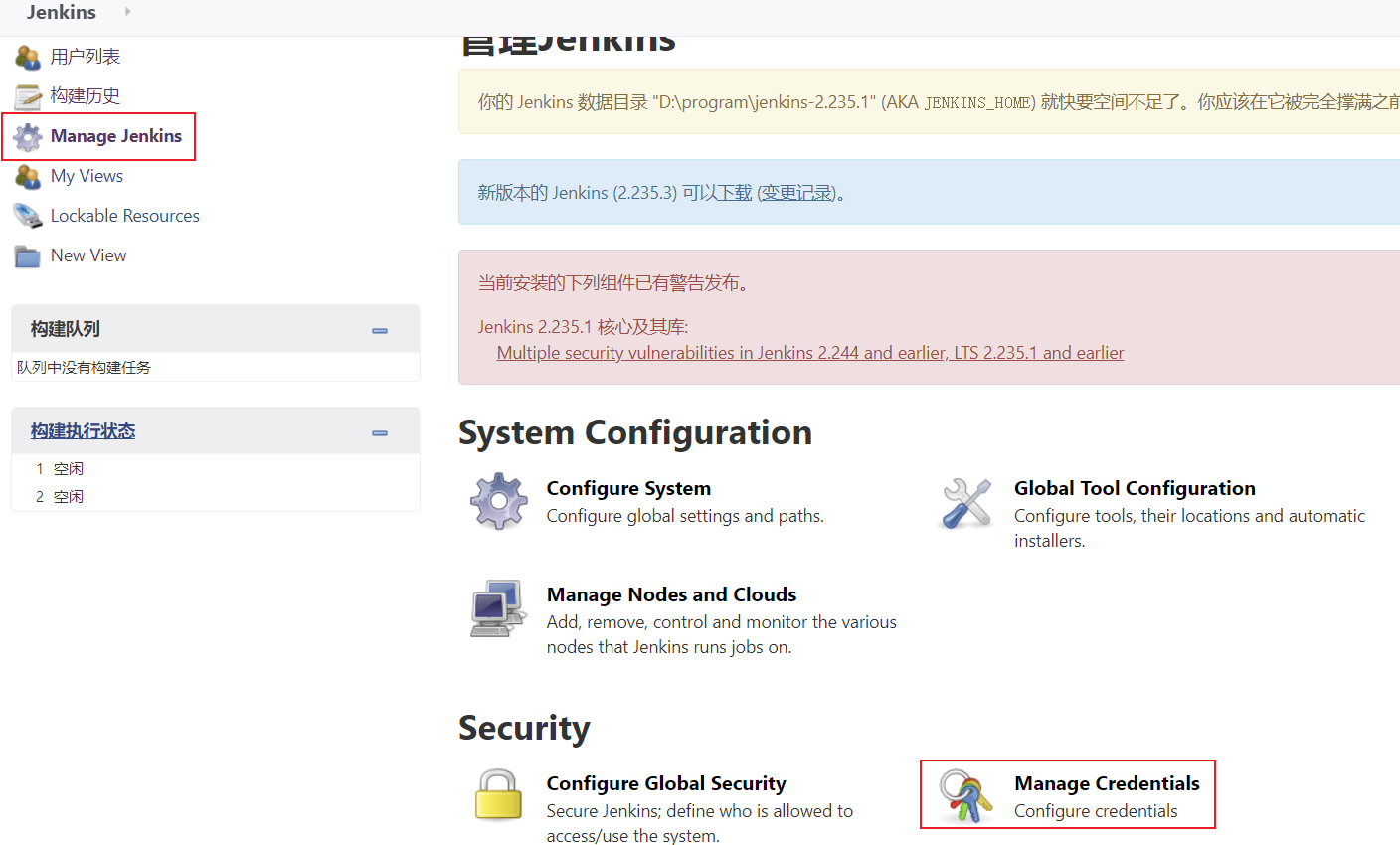Click executor 2 空闲 row
The height and width of the screenshot is (845, 1400).
coord(215,497)
